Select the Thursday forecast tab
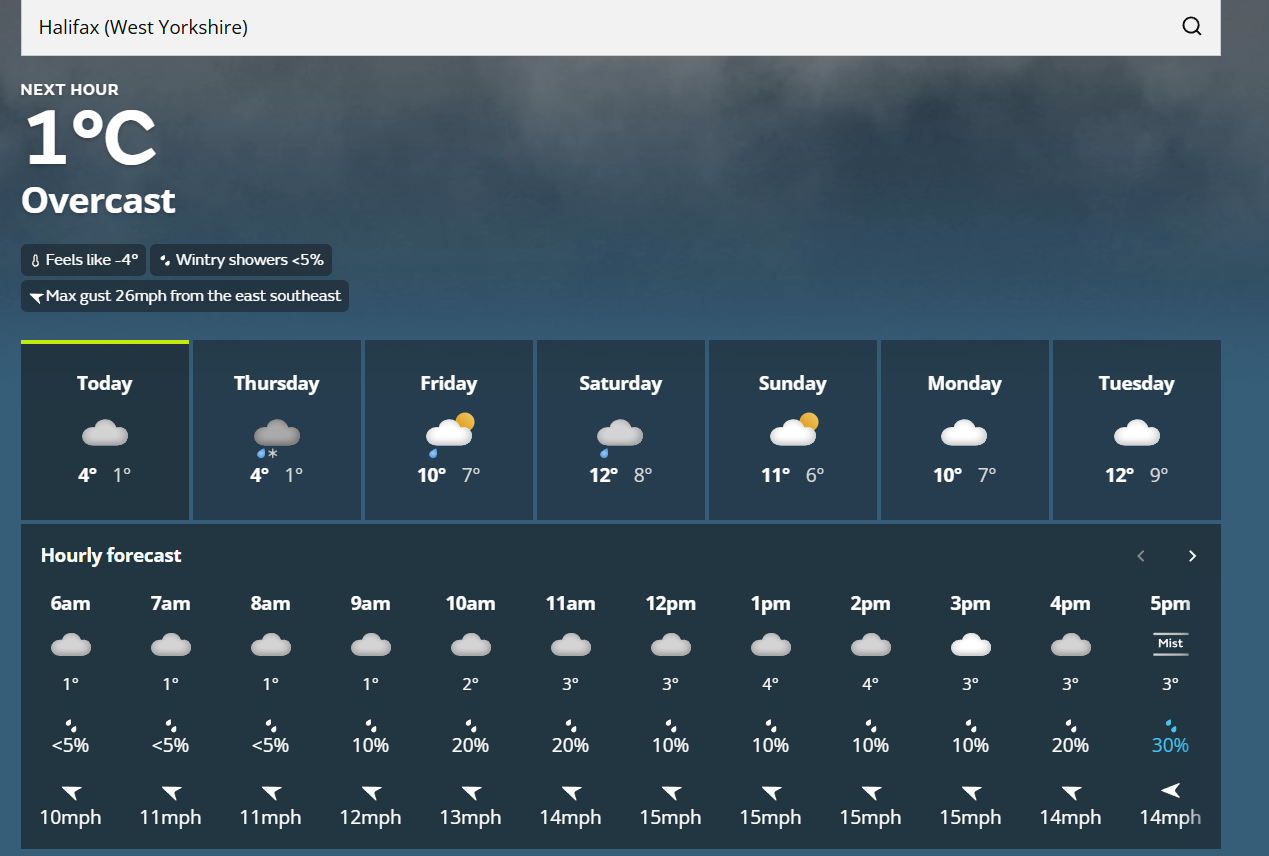 coord(277,430)
